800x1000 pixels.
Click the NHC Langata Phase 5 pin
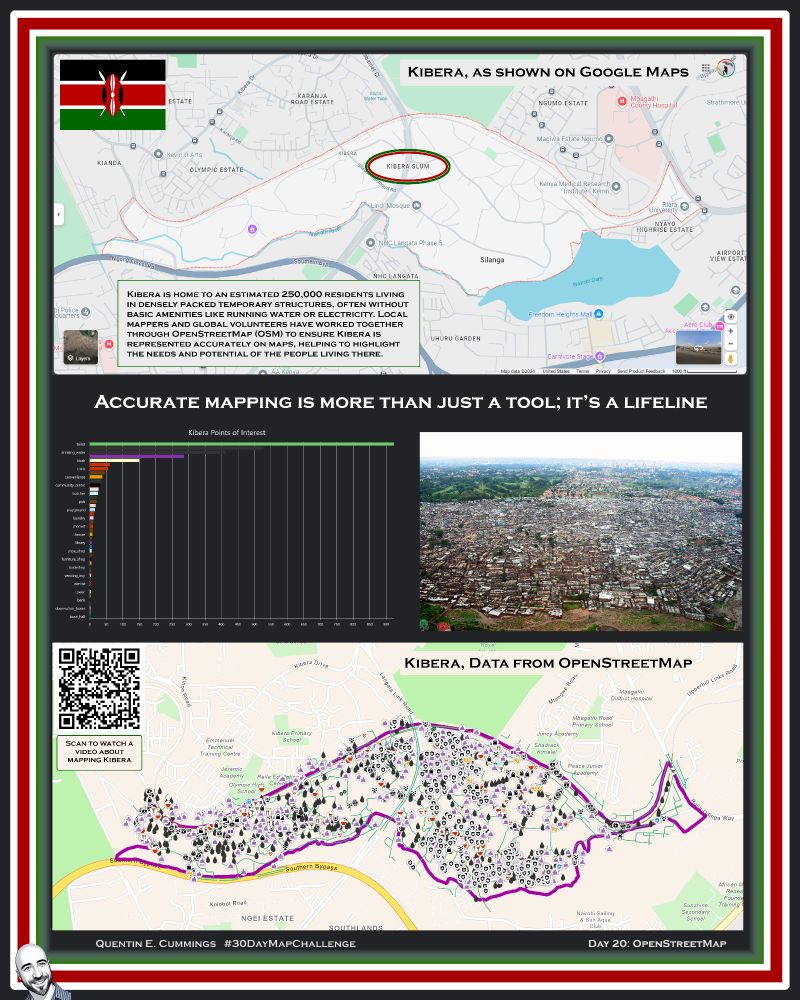pos(370,242)
